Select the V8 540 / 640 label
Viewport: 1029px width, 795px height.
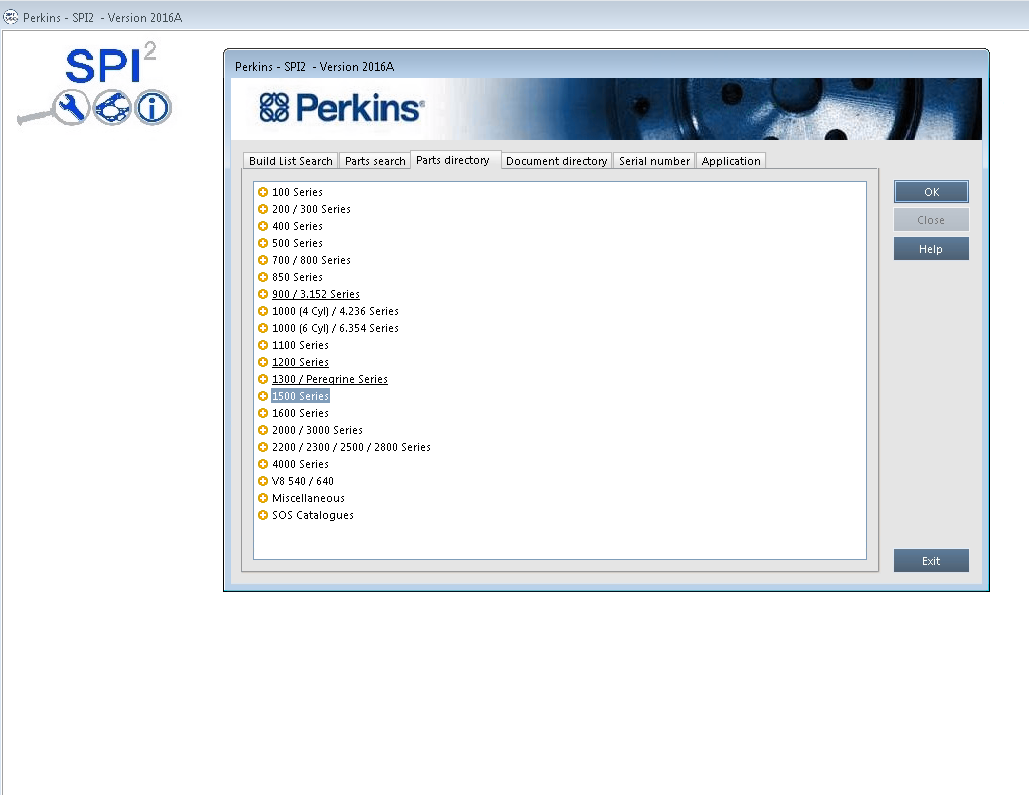tap(303, 481)
